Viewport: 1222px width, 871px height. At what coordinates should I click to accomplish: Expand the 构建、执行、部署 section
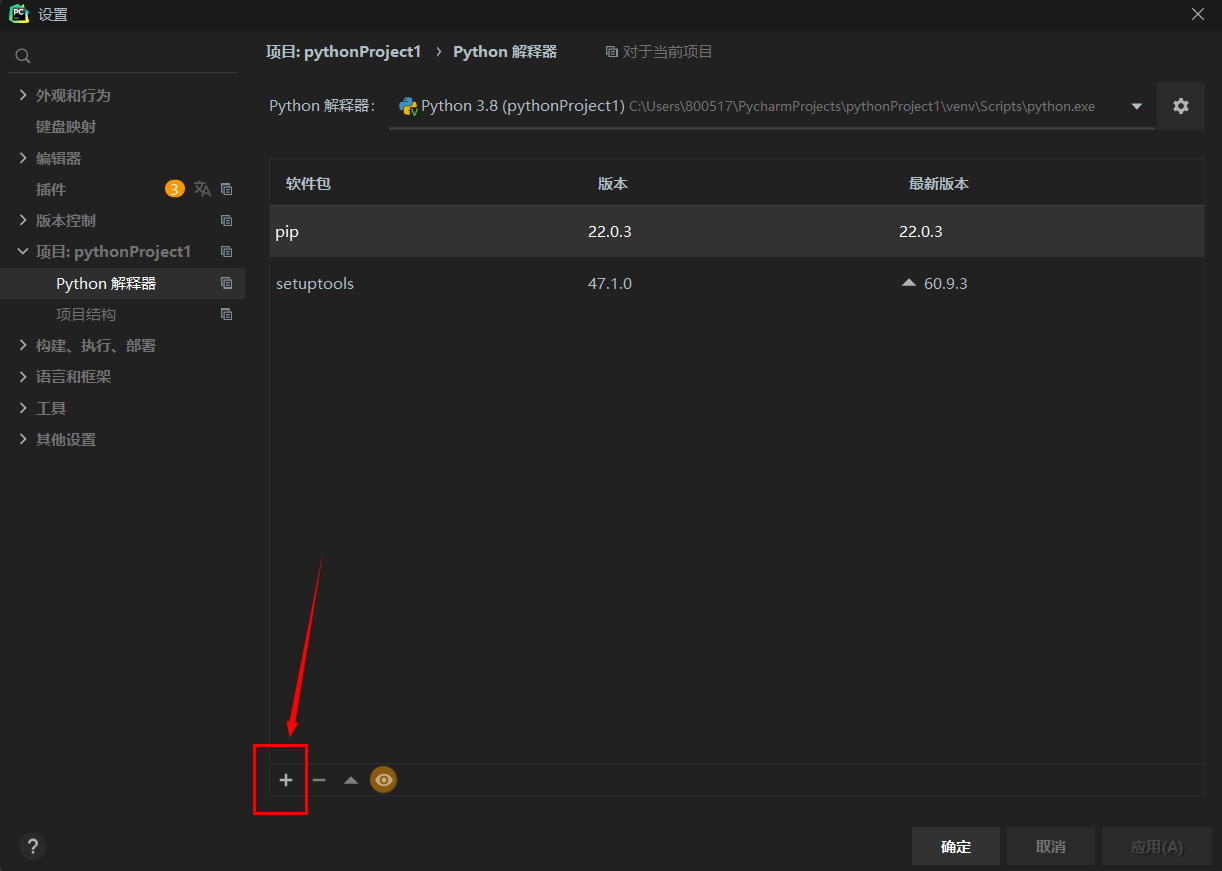click(23, 345)
